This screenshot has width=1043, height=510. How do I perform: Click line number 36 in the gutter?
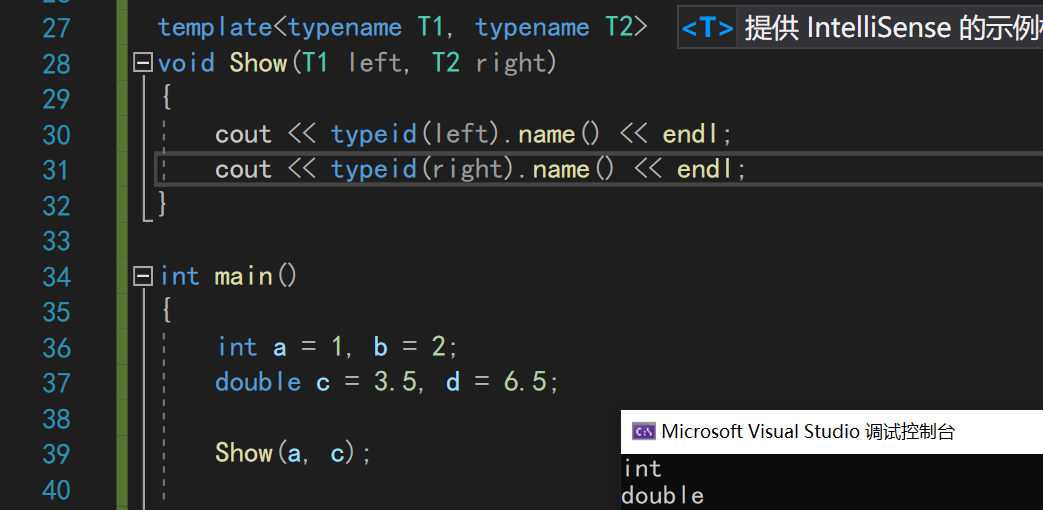(57, 347)
